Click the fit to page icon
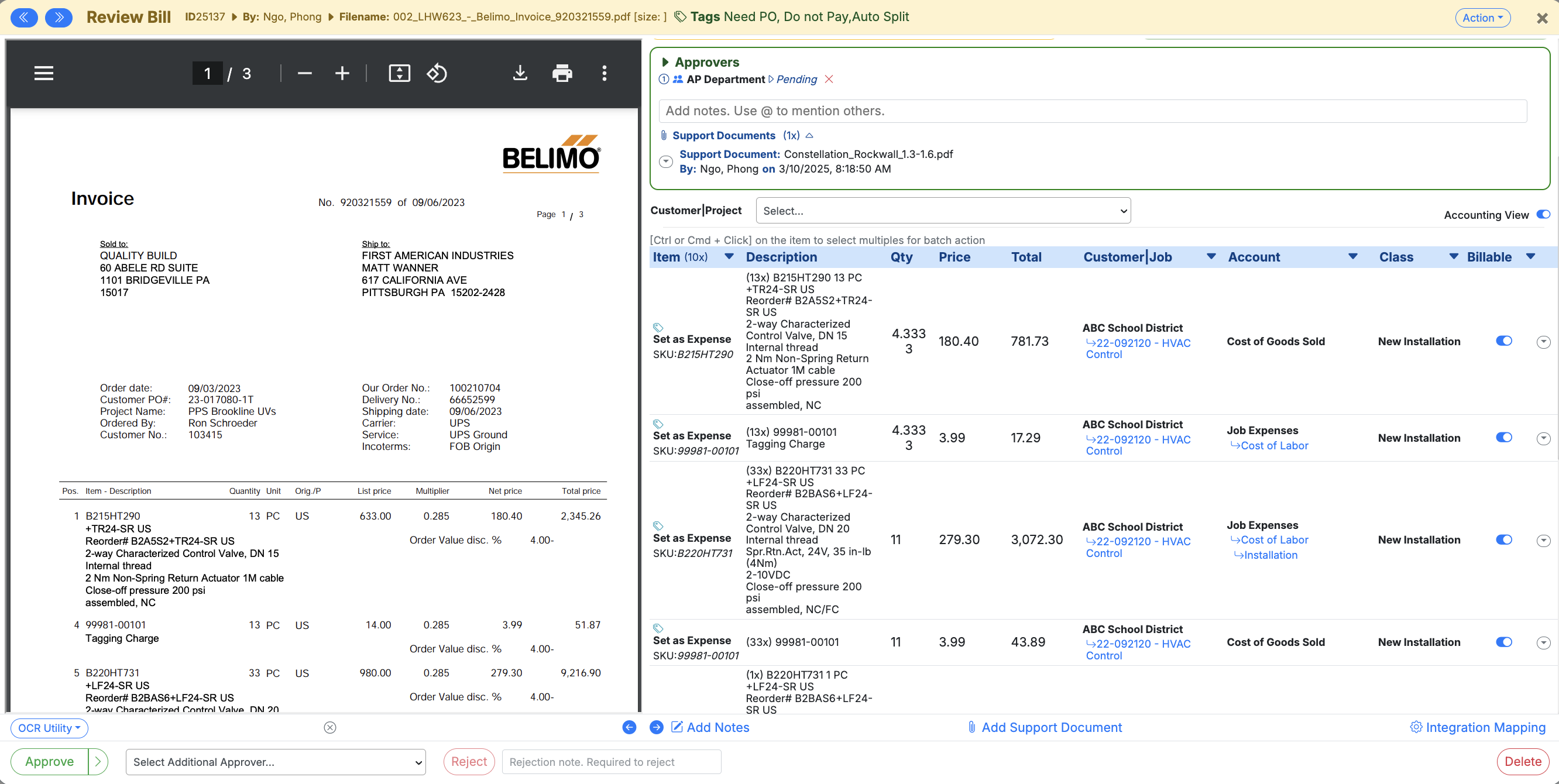This screenshot has width=1559, height=784. coord(399,73)
